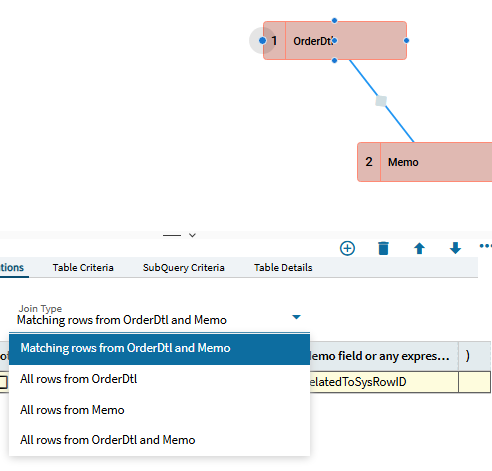Click the left connection handle of OrderDtl
This screenshot has height=471, width=492.
pos(262,41)
